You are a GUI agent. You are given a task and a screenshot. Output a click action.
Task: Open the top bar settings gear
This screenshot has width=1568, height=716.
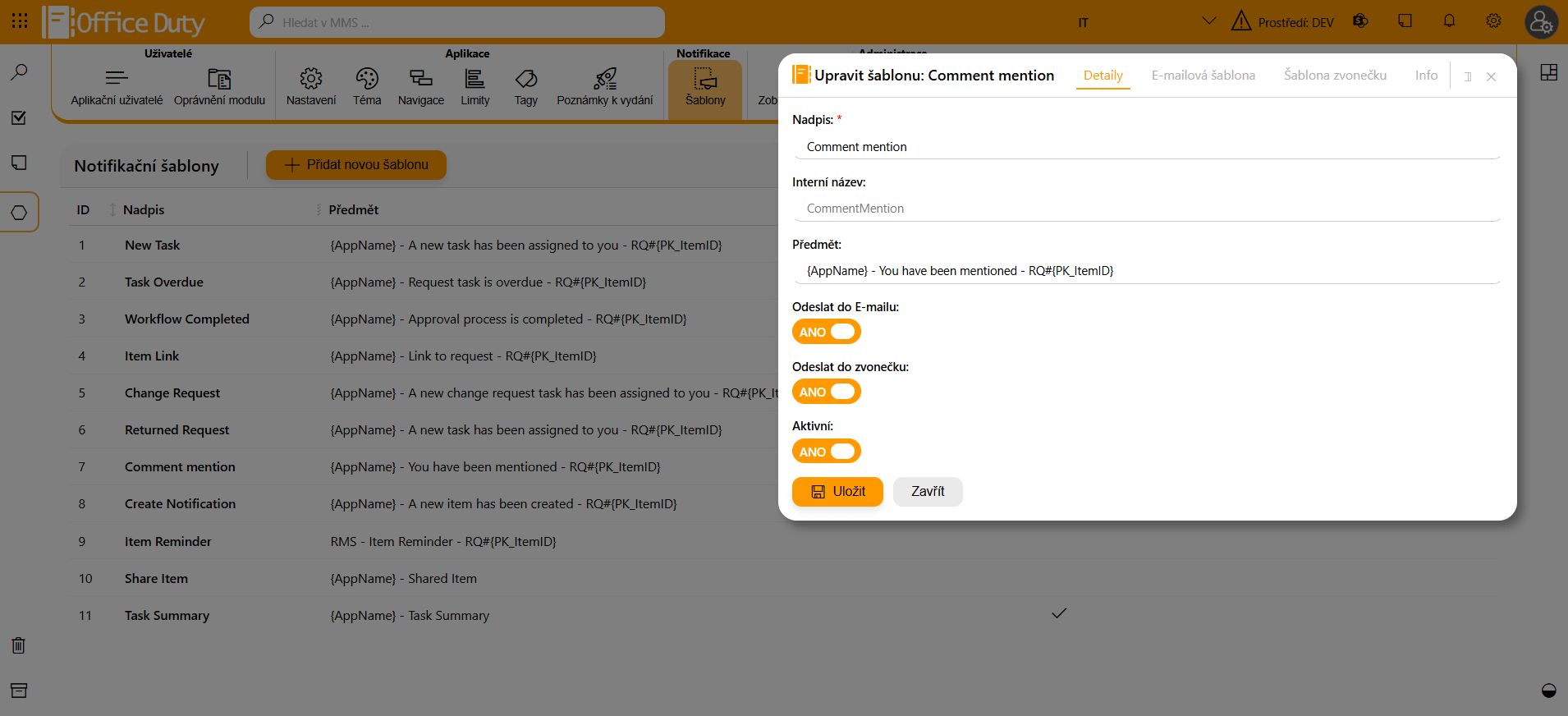click(x=1494, y=21)
